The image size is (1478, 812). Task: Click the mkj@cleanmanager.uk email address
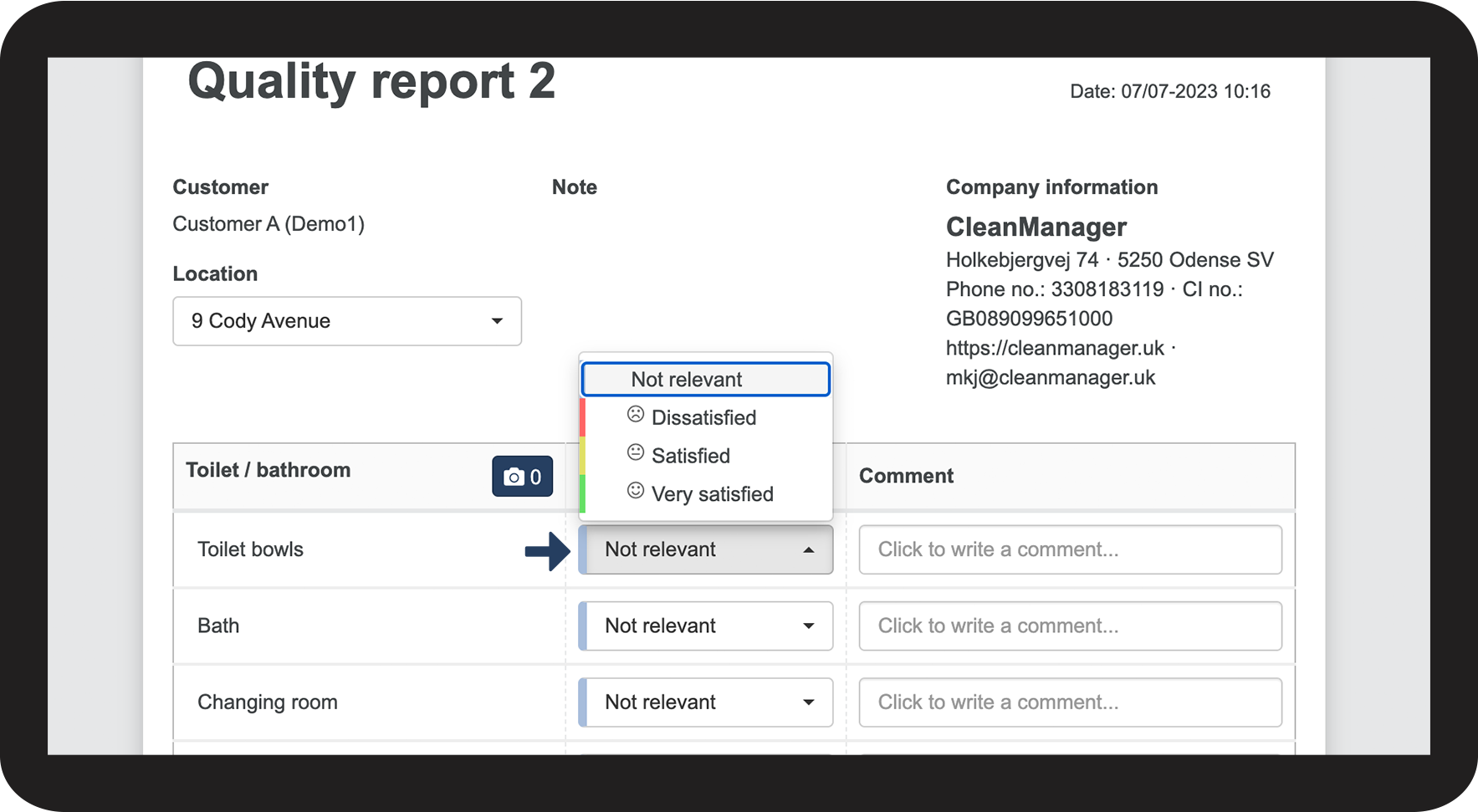click(x=1050, y=378)
